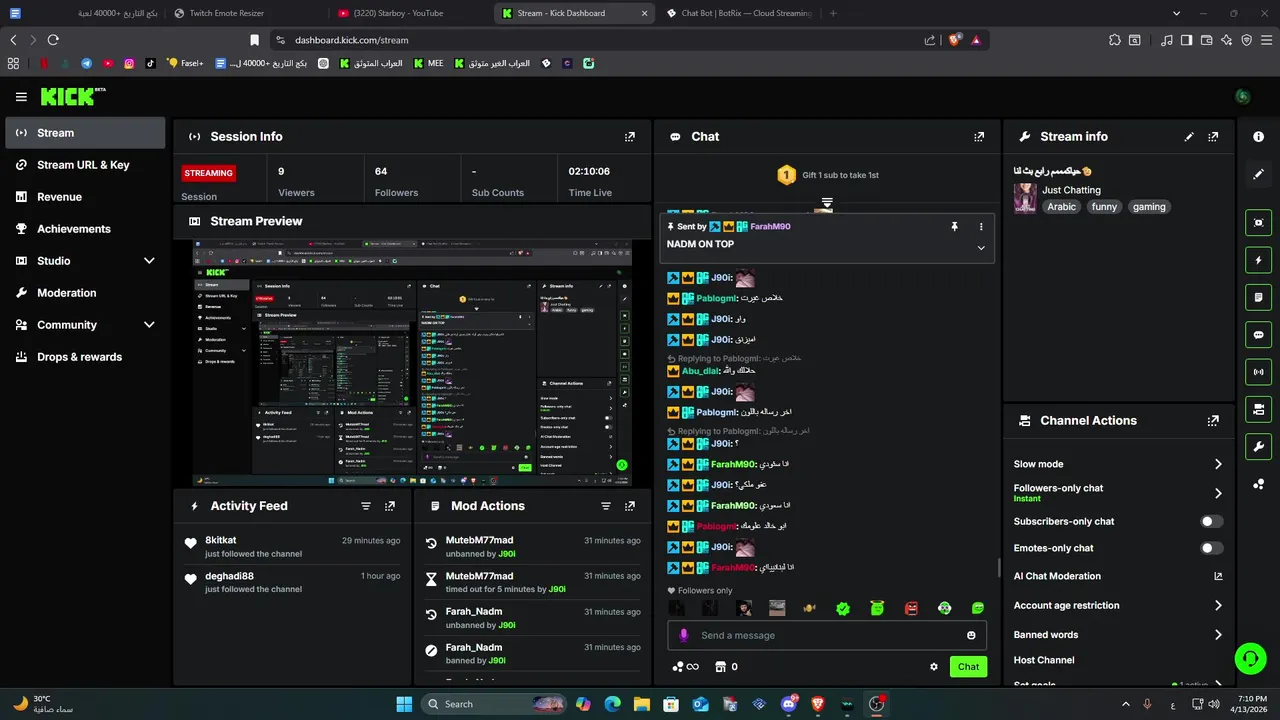
Task: Open filter options in Mod Actions
Action: click(x=606, y=507)
